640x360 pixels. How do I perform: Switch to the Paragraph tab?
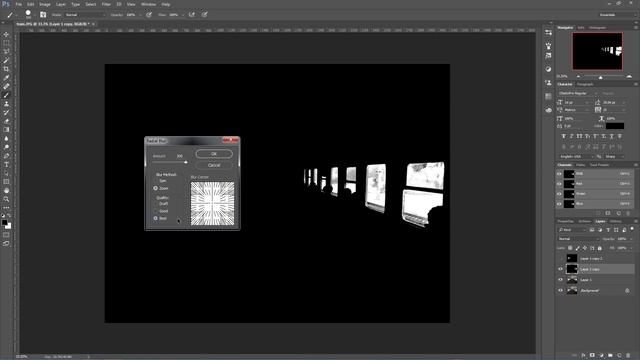click(585, 84)
